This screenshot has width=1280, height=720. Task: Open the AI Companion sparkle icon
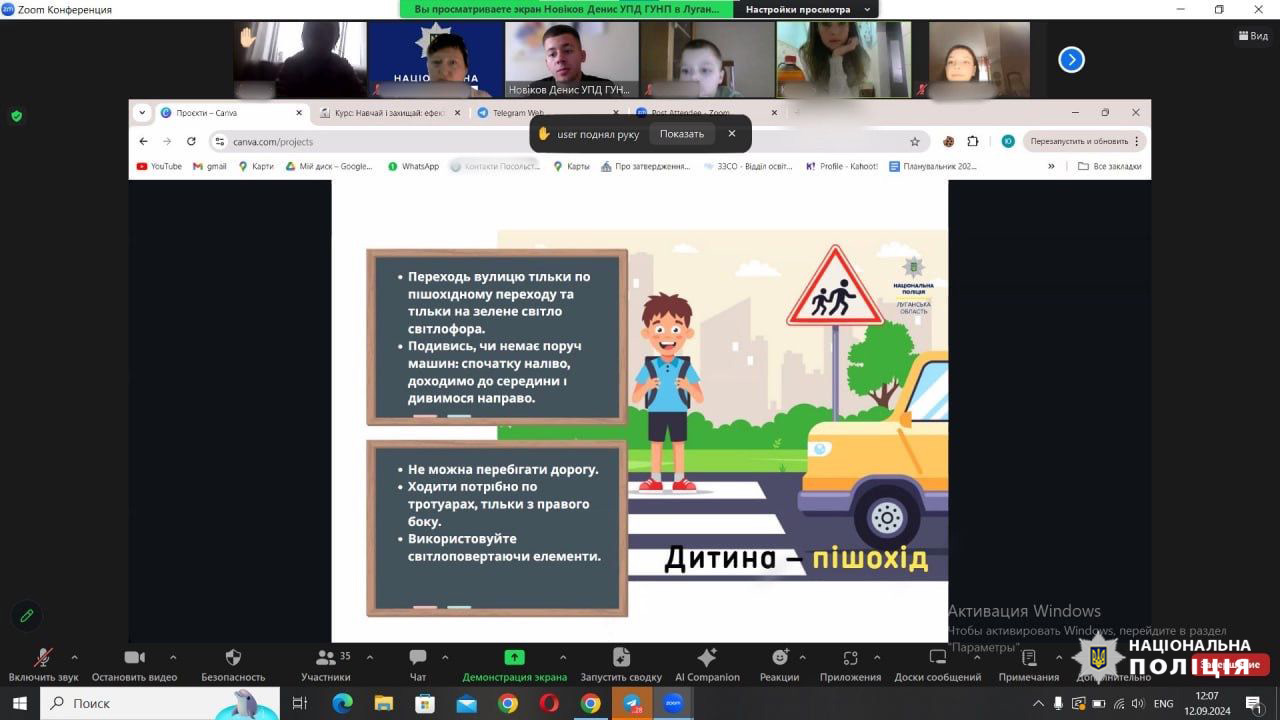tap(707, 658)
